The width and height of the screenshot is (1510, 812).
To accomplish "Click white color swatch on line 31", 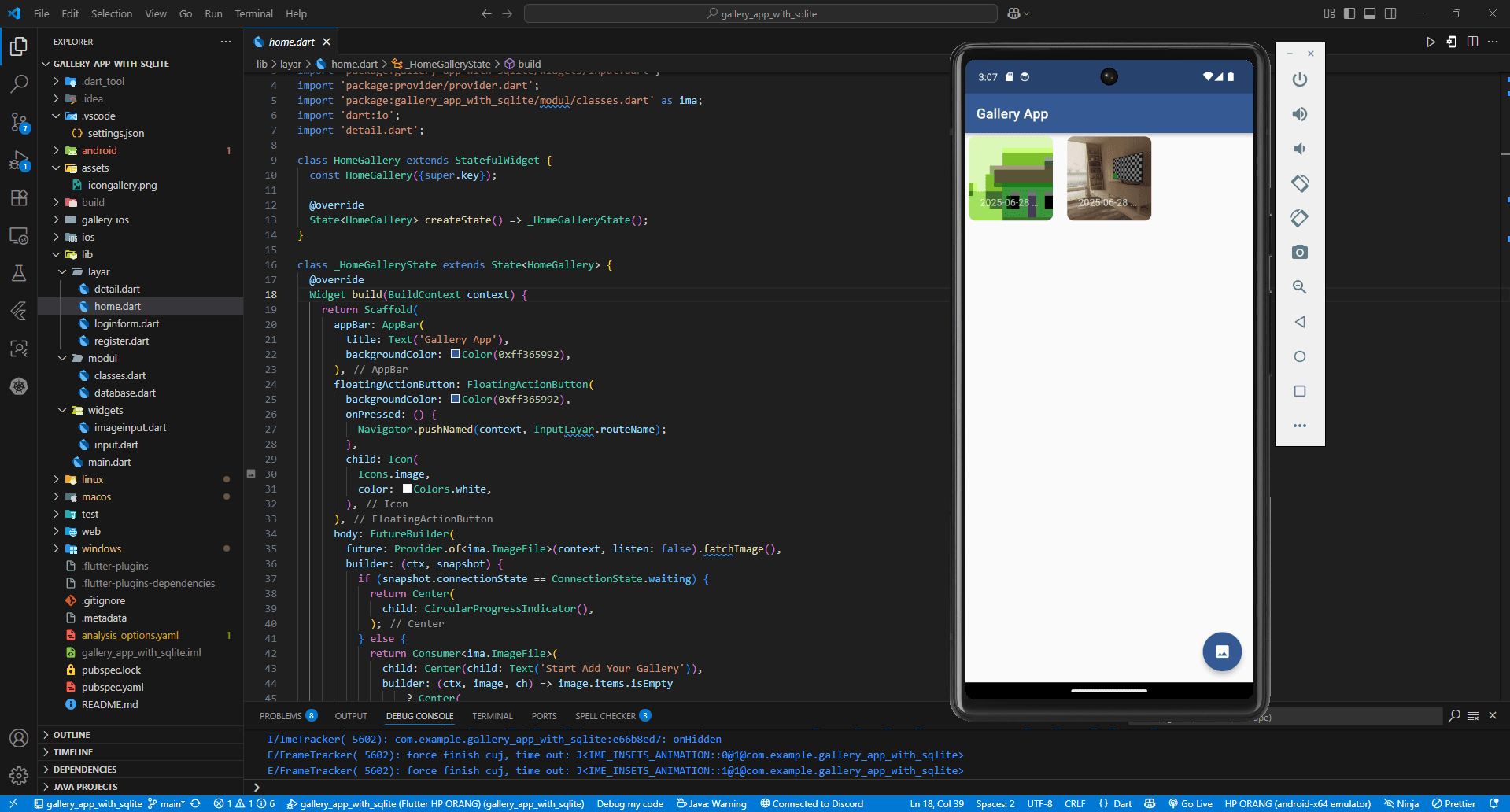I will coord(407,489).
